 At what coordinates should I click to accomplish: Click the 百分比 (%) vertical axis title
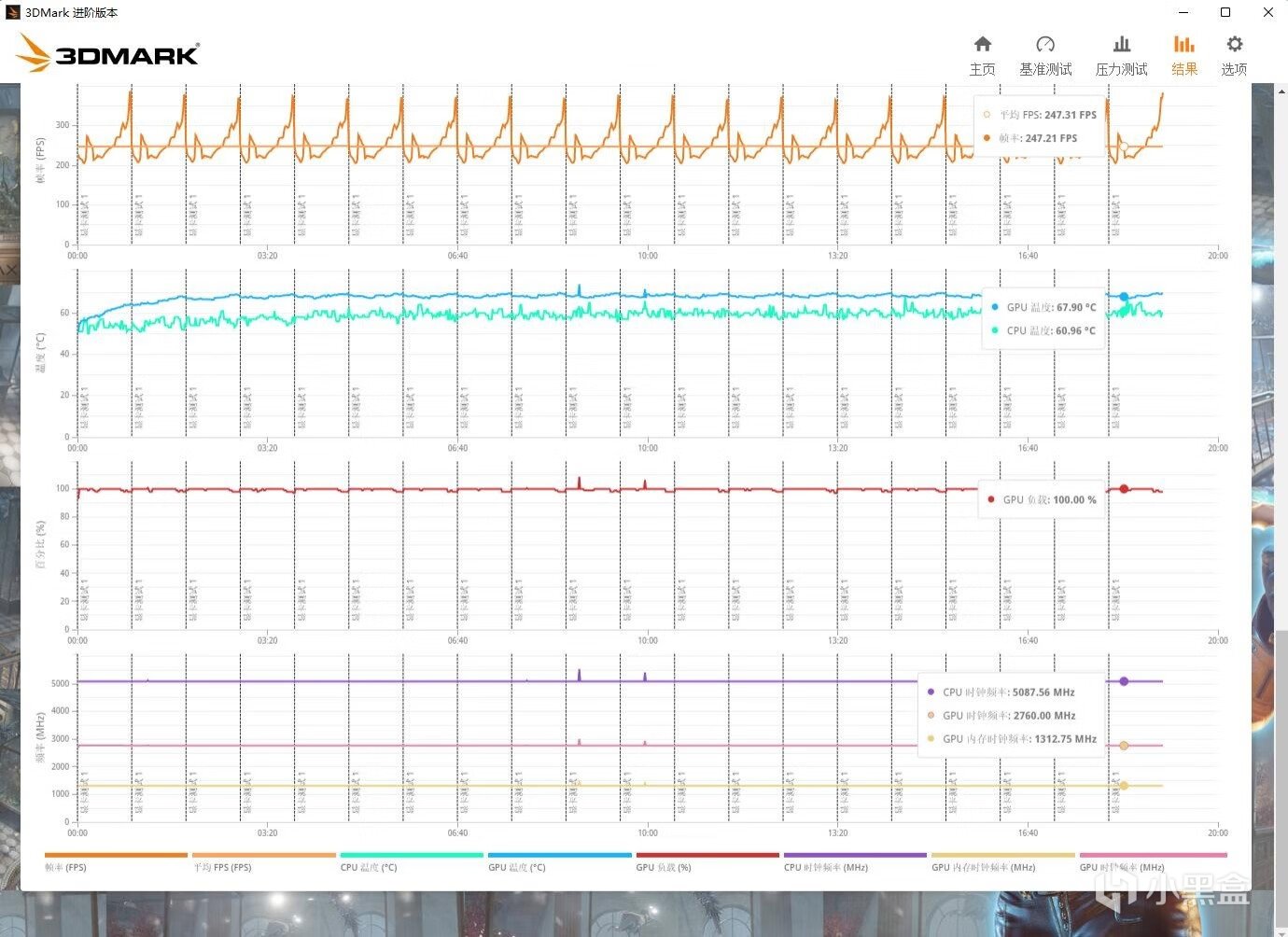point(40,545)
